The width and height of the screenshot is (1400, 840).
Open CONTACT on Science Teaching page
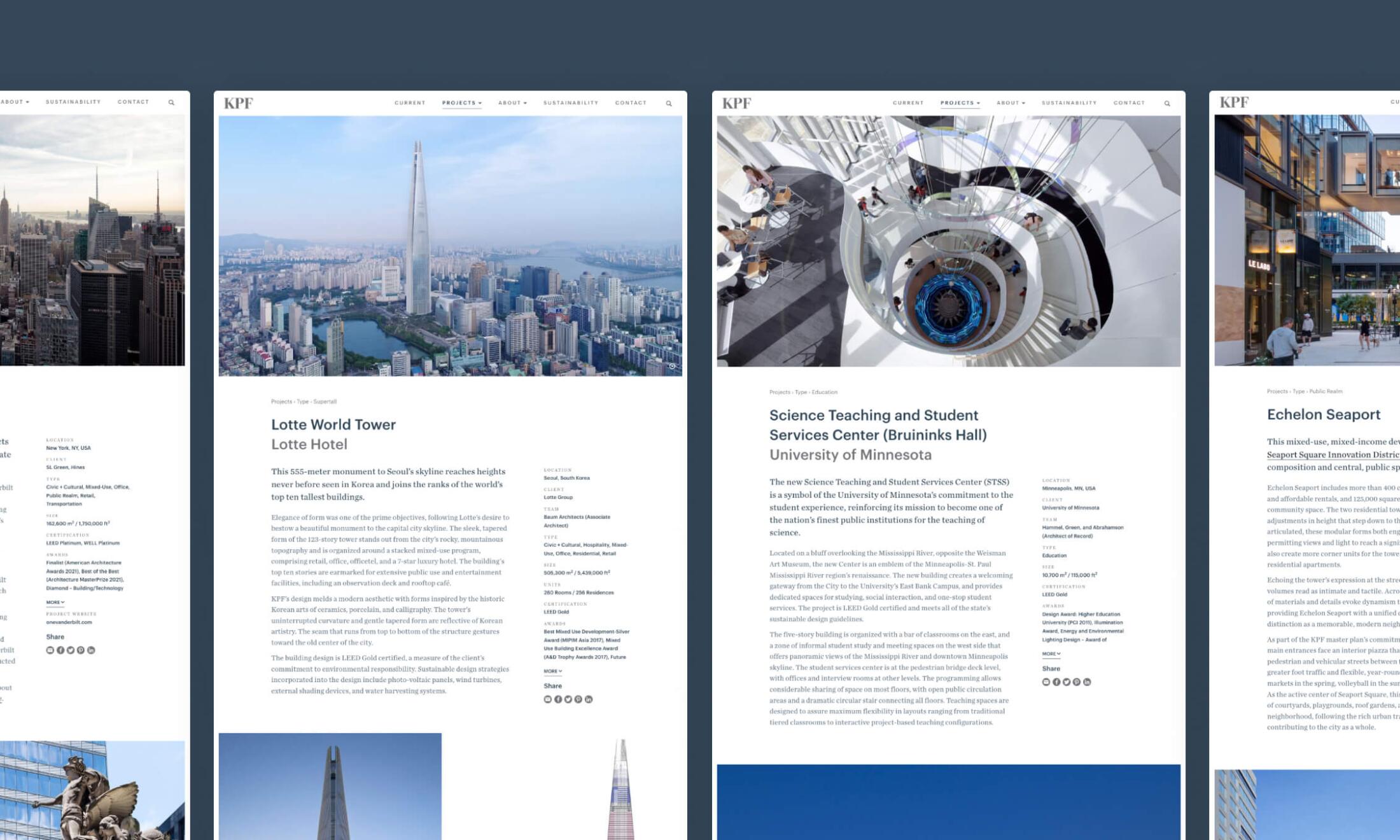coord(1129,103)
